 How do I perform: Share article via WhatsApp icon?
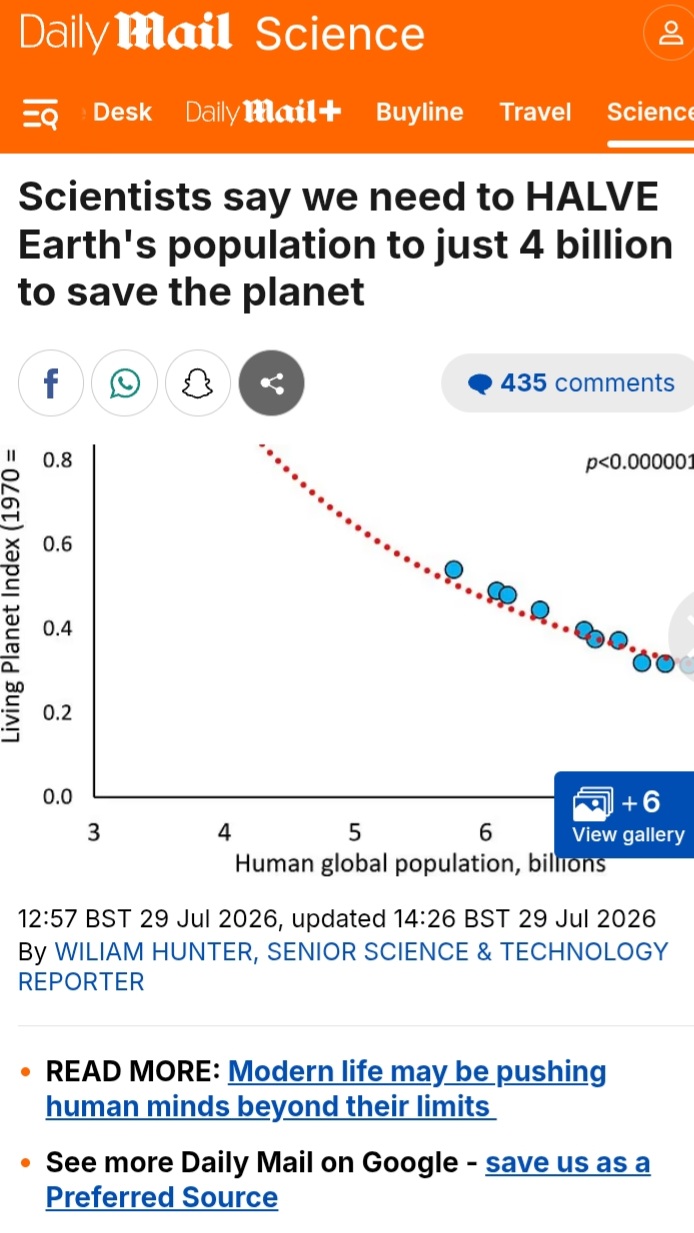[125, 383]
